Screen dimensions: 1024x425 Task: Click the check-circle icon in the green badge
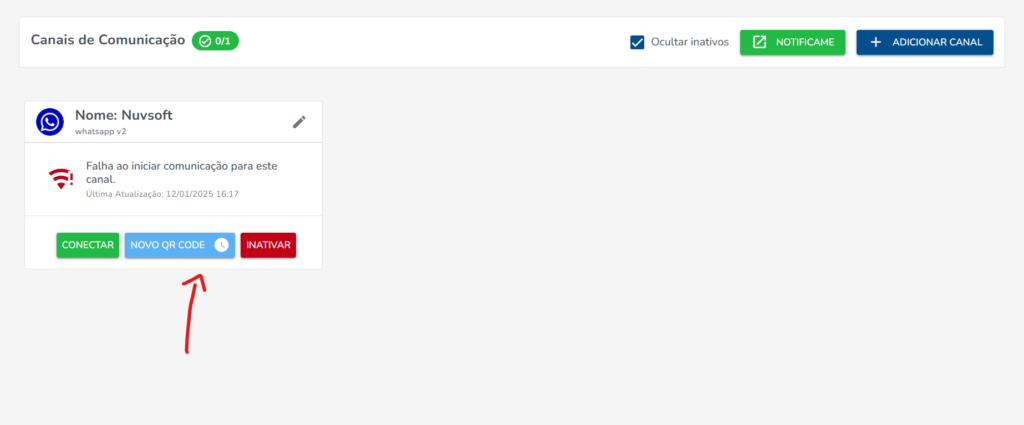click(x=205, y=41)
